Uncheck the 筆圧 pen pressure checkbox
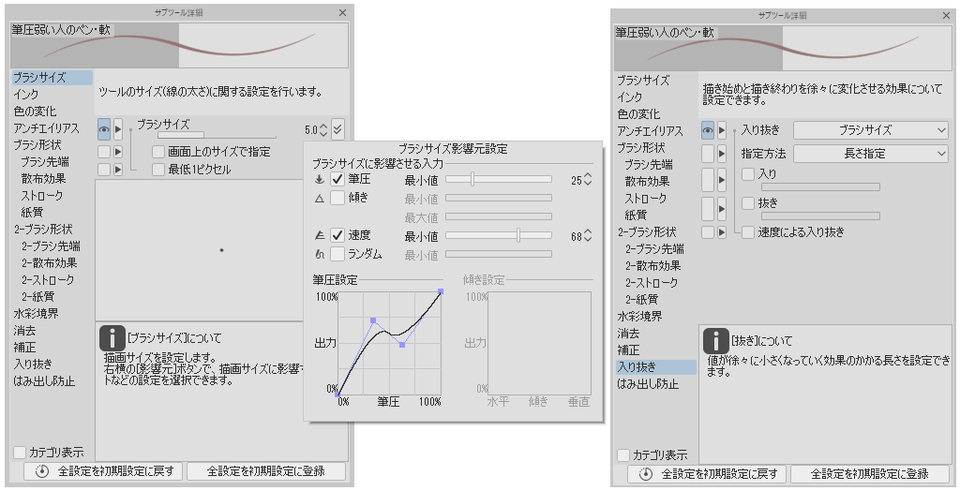 (337, 179)
